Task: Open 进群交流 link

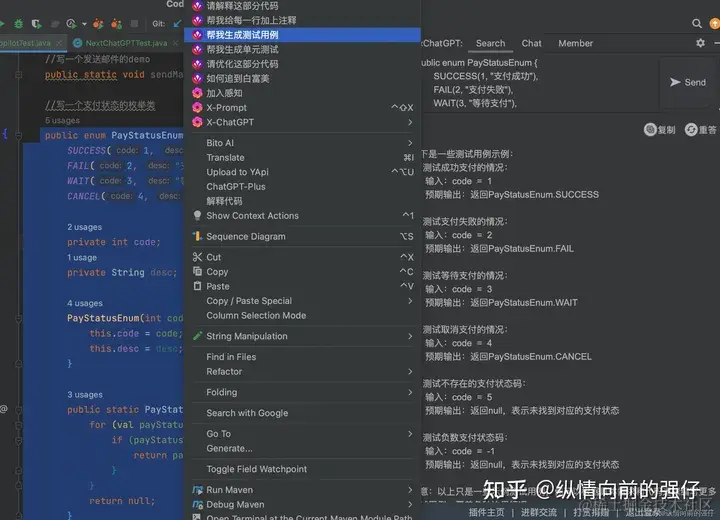Action: point(538,512)
